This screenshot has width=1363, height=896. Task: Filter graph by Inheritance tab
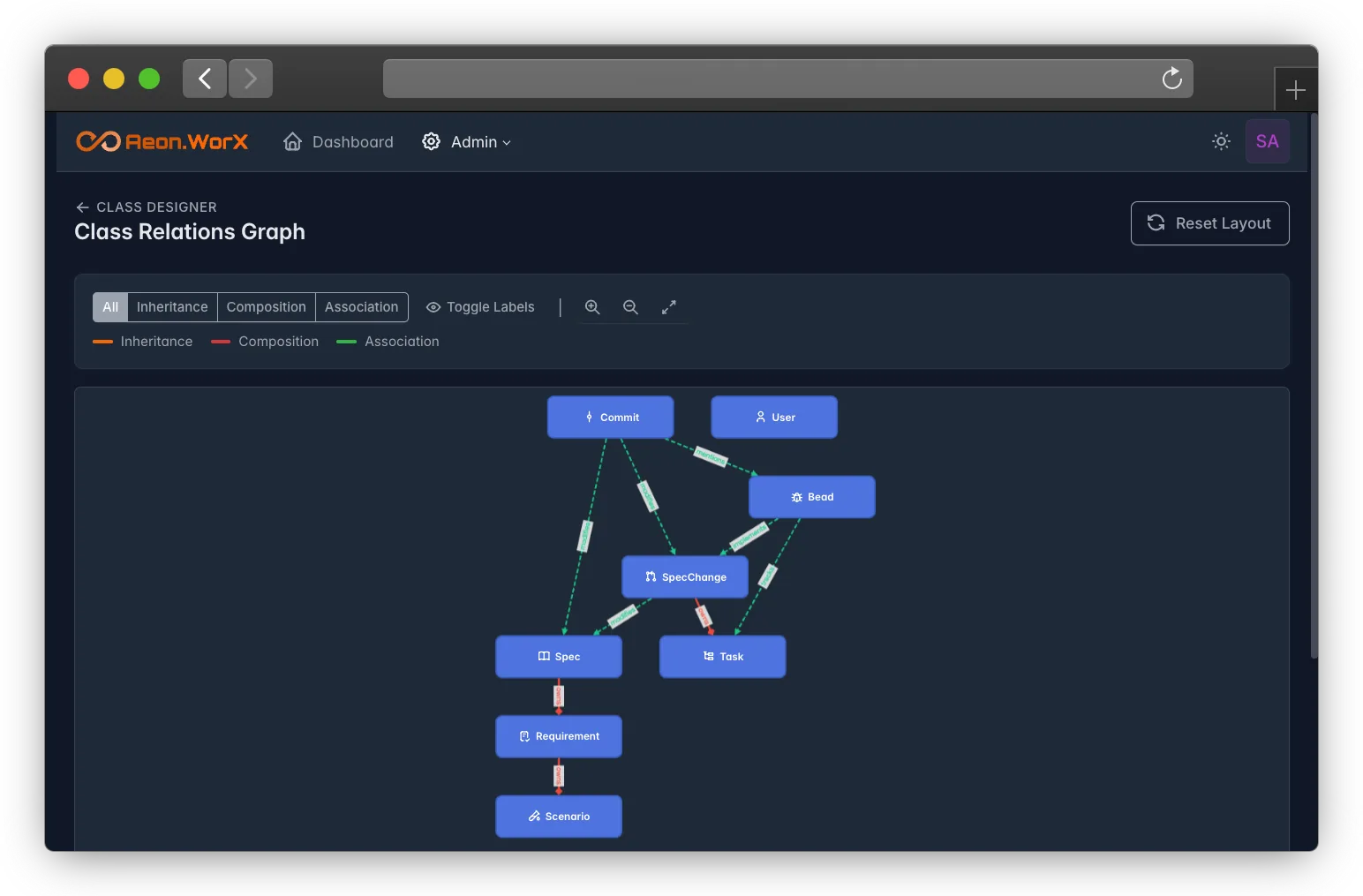click(x=172, y=307)
